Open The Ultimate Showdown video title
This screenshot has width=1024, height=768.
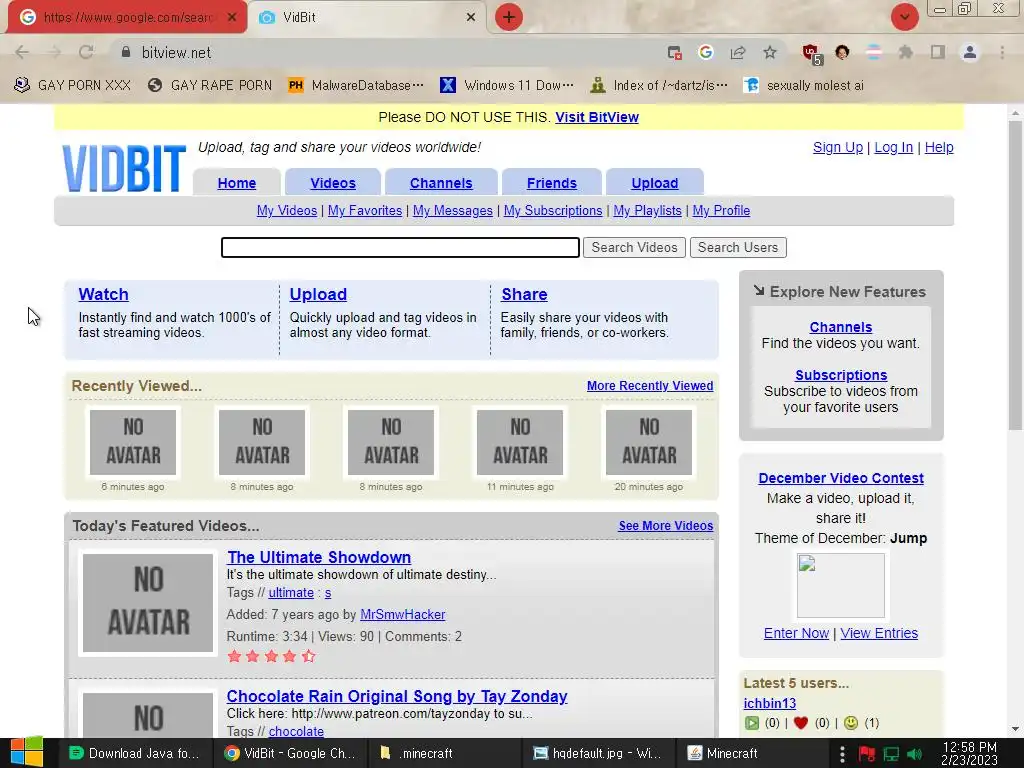319,558
